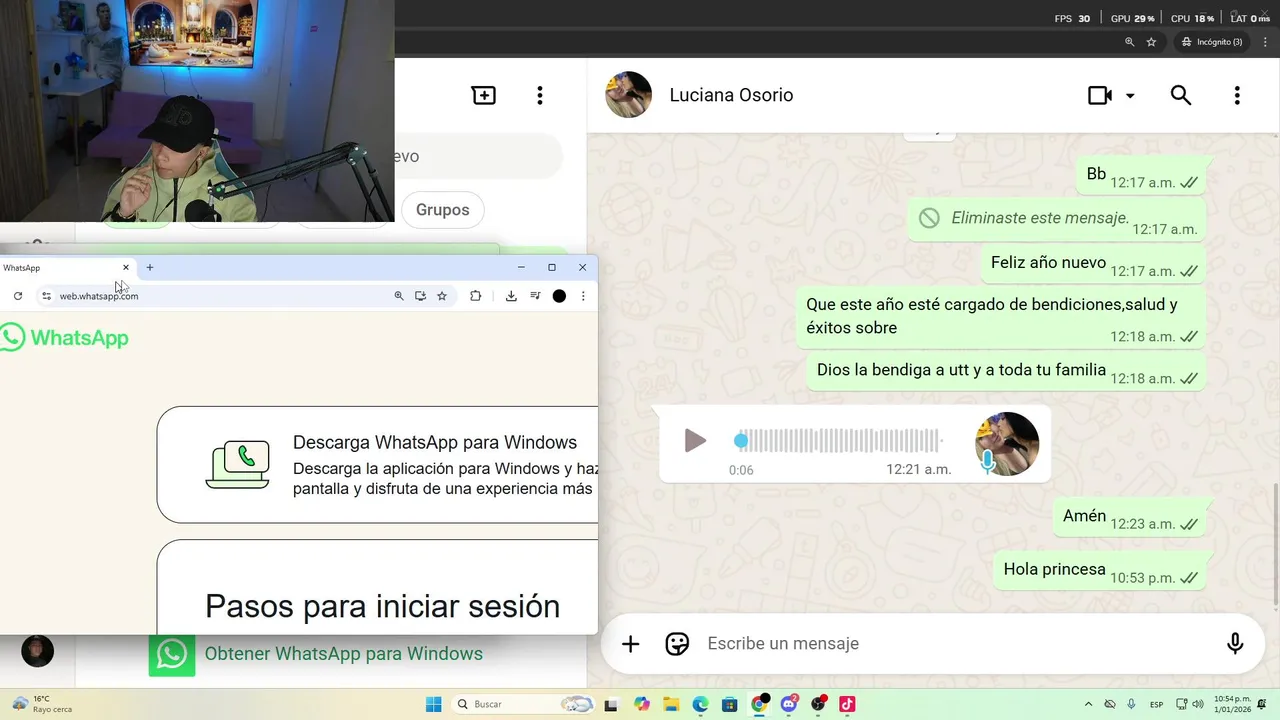Click the site info icon in the small window
Screen dimensions: 1280x720
pyautogui.click(x=46, y=296)
